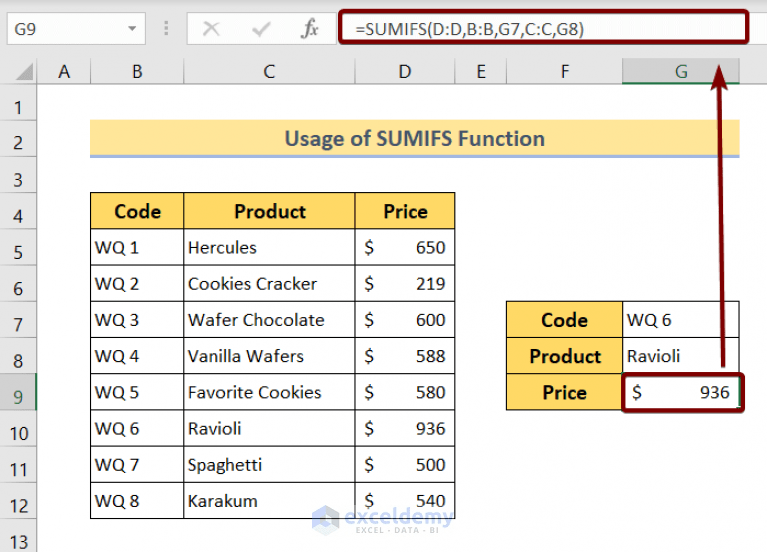767x552 pixels.
Task: Click the 'Usage of SUMIFS Function' title cell
Action: [x=415, y=138]
